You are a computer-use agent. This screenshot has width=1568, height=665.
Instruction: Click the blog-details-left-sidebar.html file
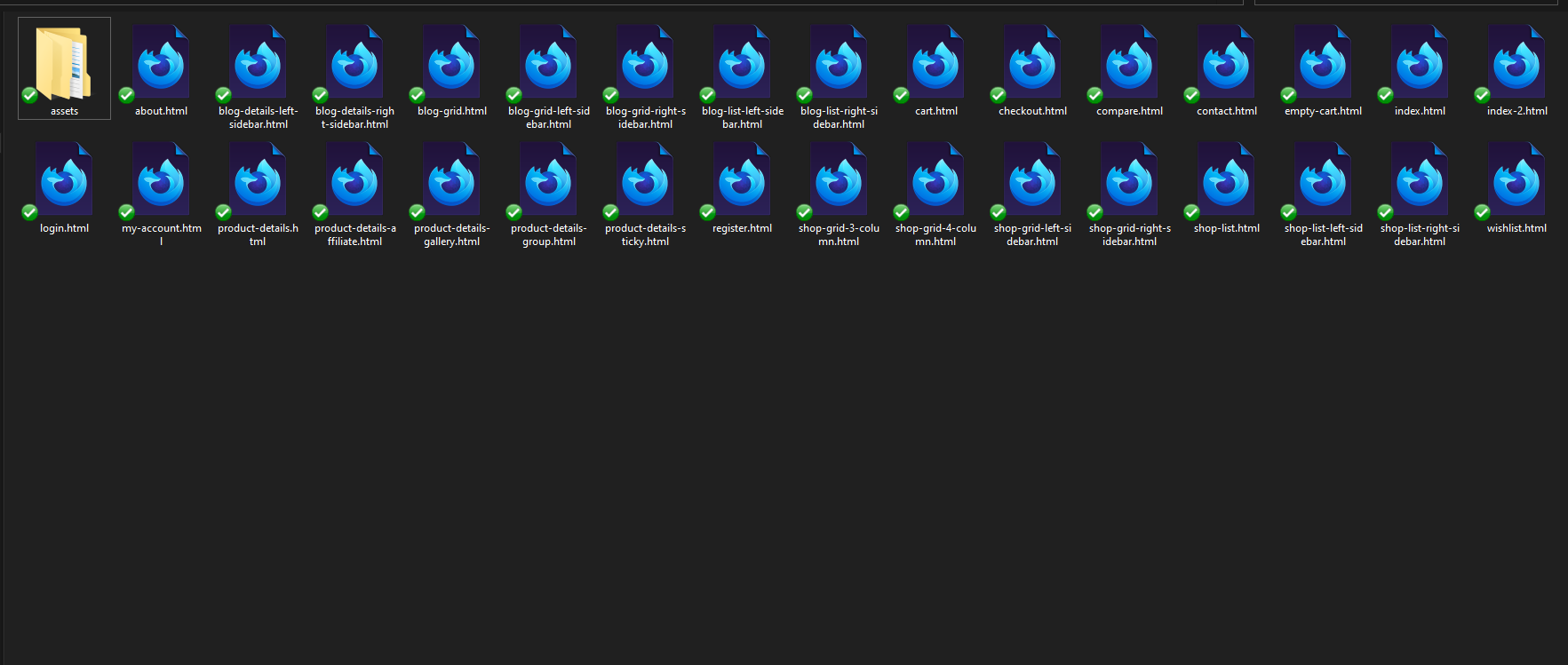[x=258, y=64]
